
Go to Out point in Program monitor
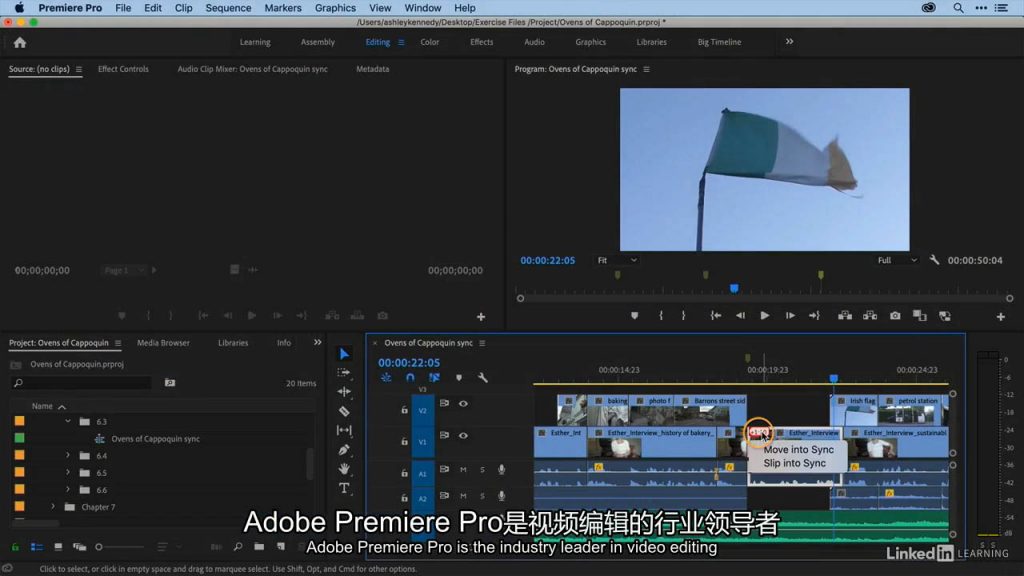pos(814,315)
